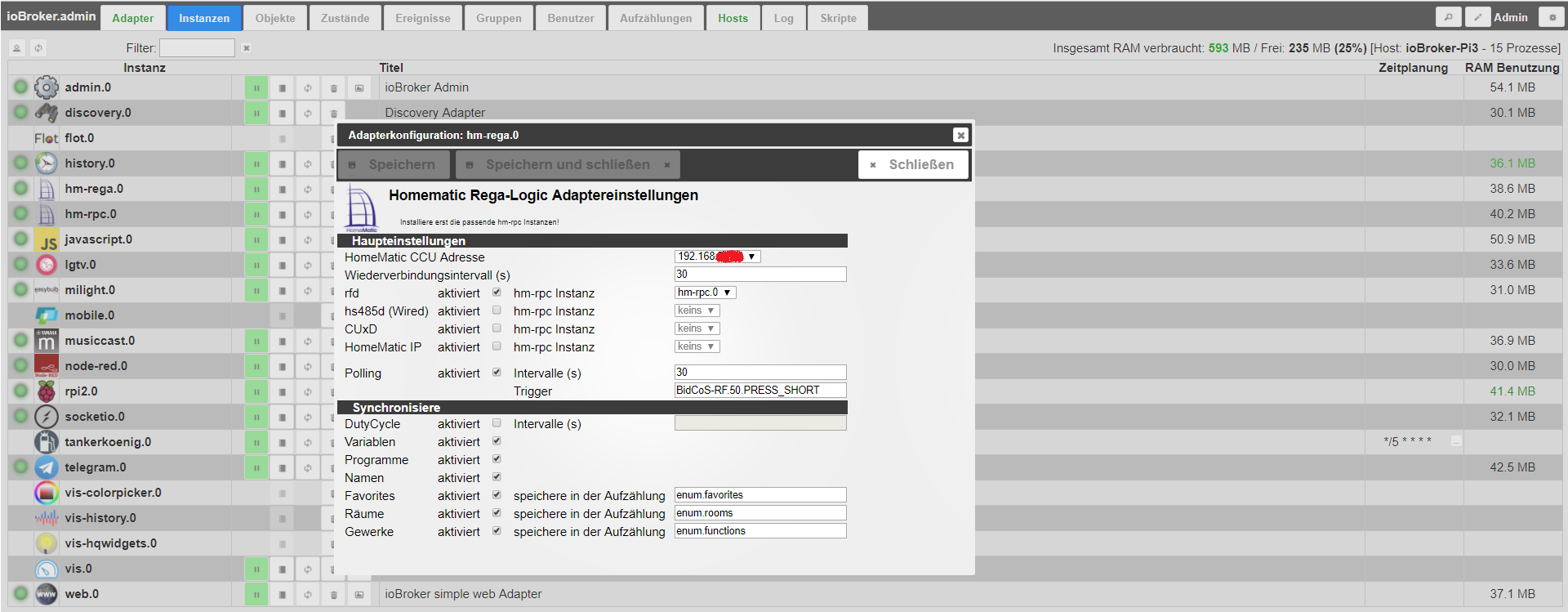Viewport: 1568px width, 612px height.
Task: Toggle Räume synchronisation checkbox
Action: tap(497, 512)
